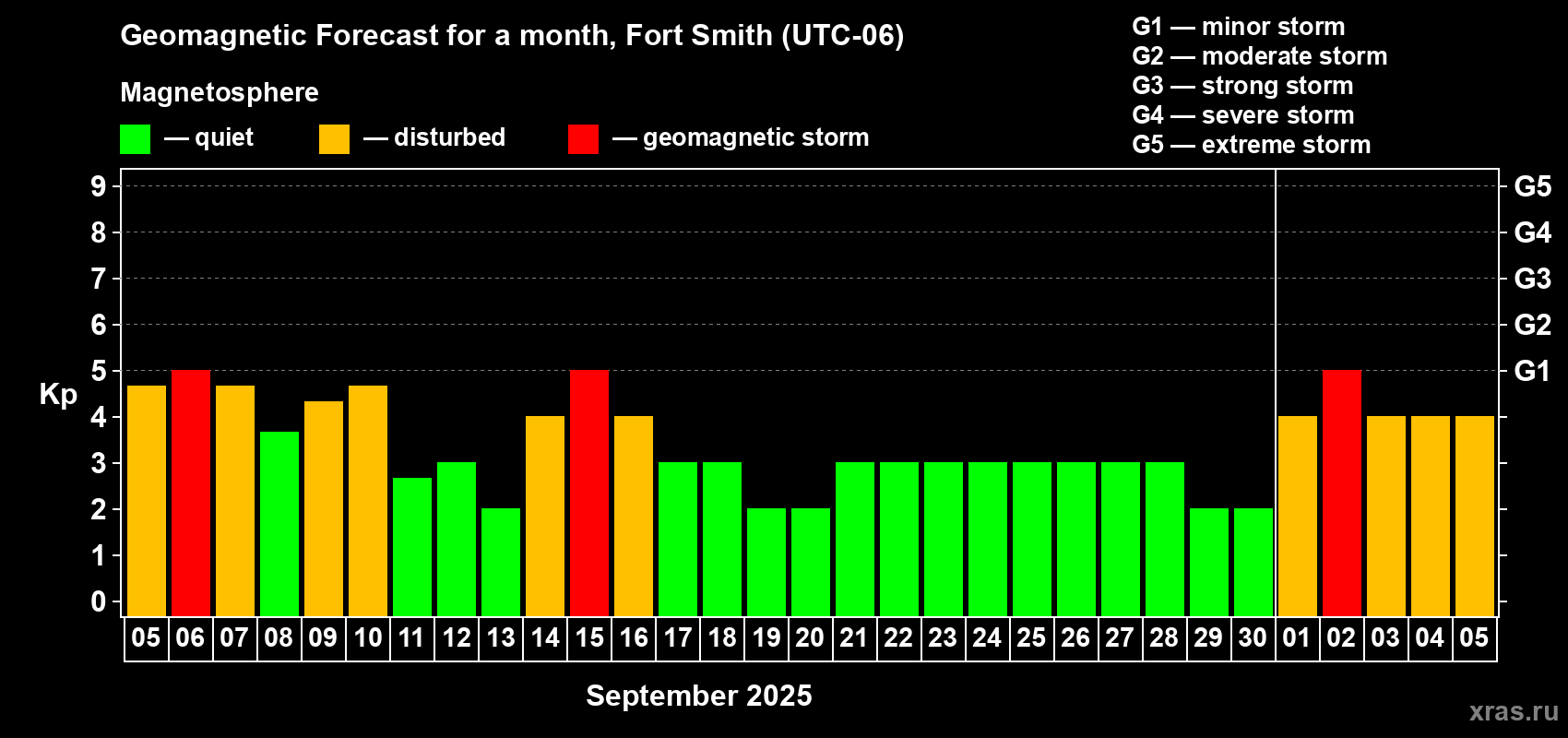Click the orange bar for September 16
The image size is (1568, 738).
(634, 517)
